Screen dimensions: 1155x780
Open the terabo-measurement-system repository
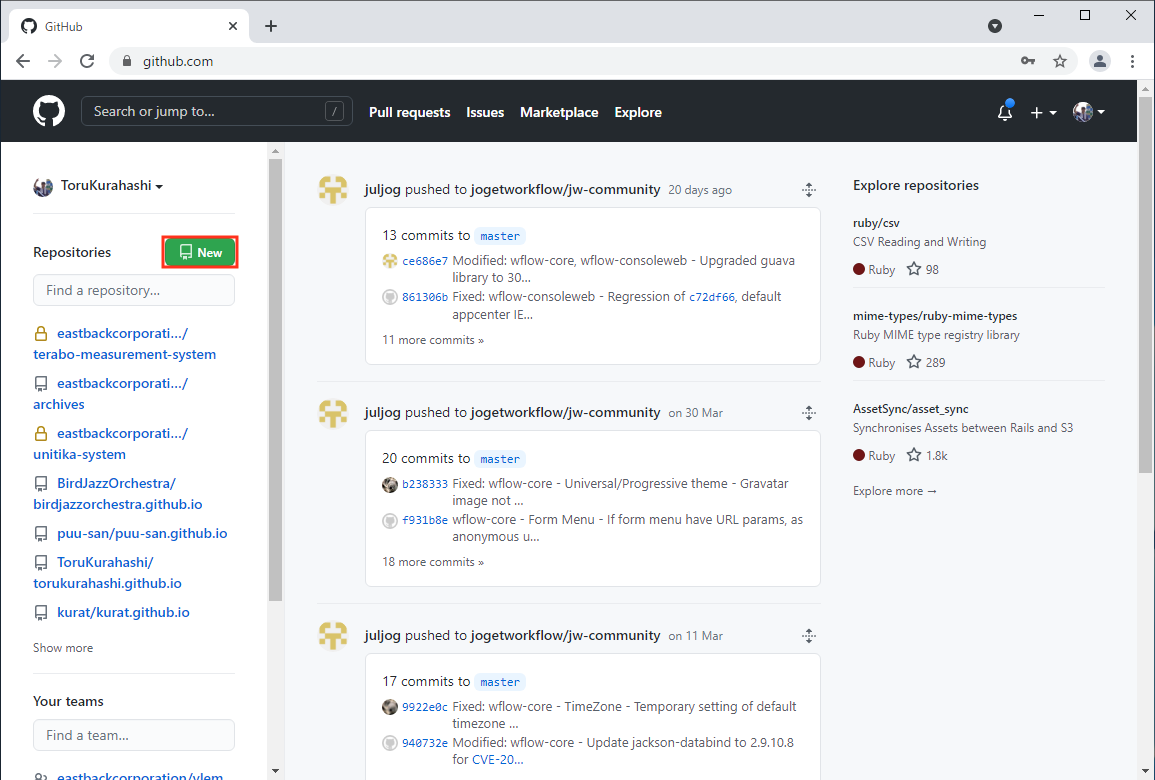[x=124, y=344]
